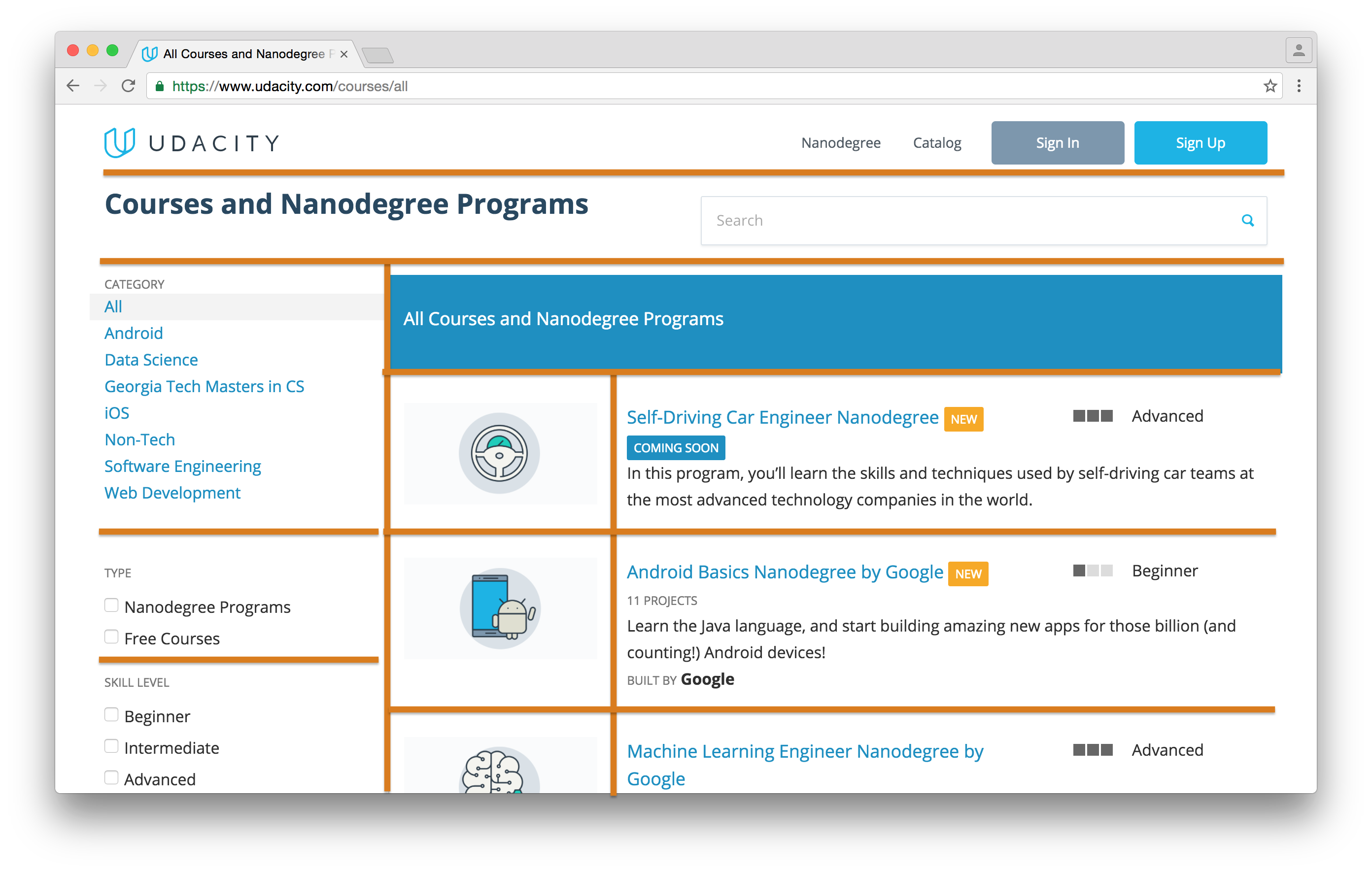The height and width of the screenshot is (872, 1372).
Task: Click the browser back arrow
Action: [73, 86]
